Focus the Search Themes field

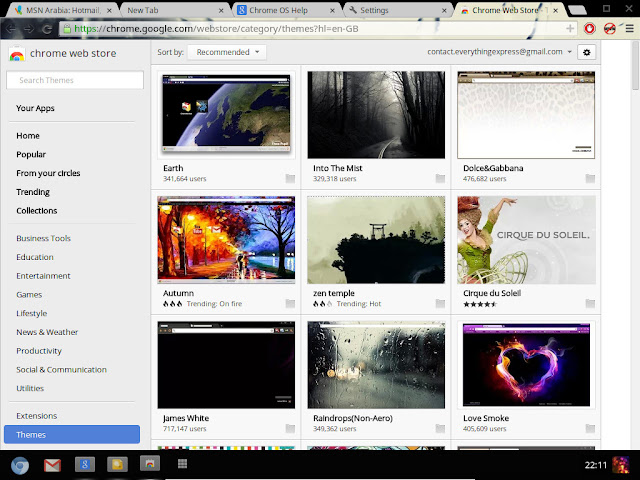pos(75,80)
